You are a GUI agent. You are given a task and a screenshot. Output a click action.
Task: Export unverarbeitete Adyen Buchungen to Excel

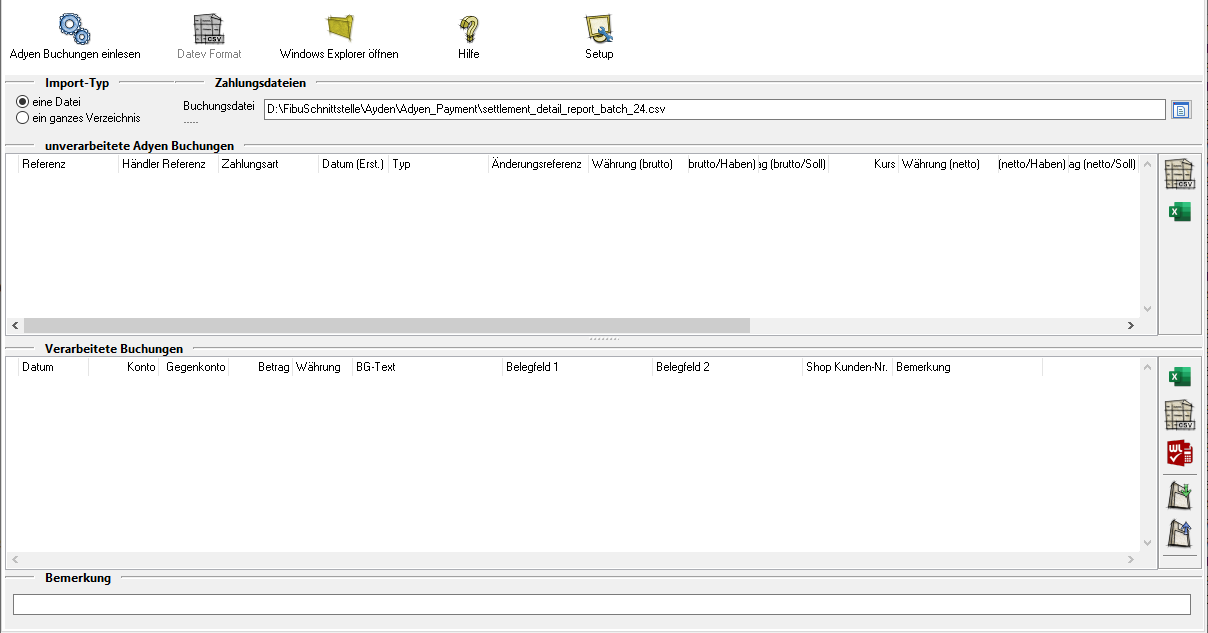pyautogui.click(x=1180, y=212)
